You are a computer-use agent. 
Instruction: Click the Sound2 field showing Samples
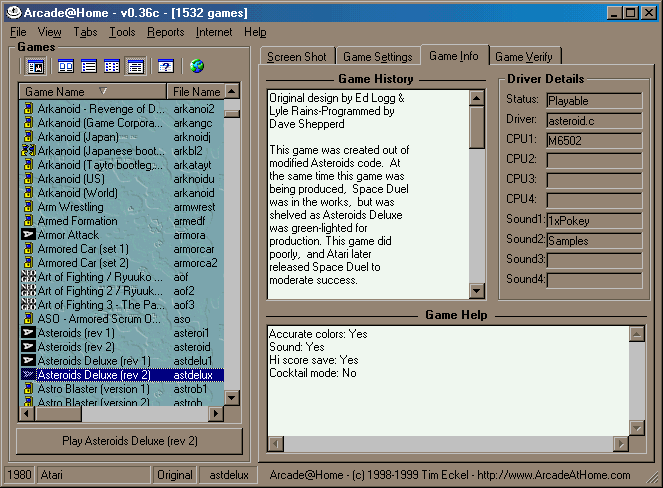coord(594,240)
